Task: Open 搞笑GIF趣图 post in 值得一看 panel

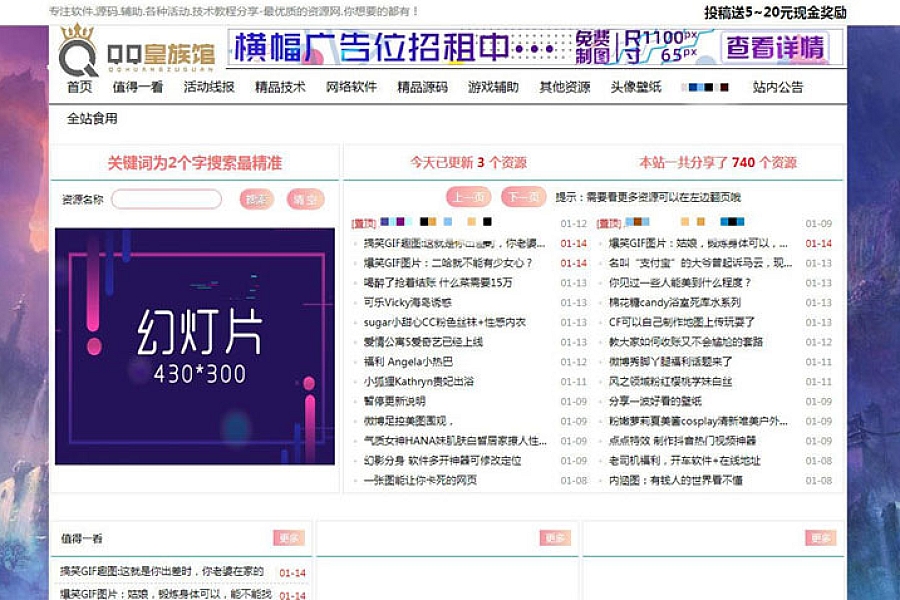Action: coord(162,572)
